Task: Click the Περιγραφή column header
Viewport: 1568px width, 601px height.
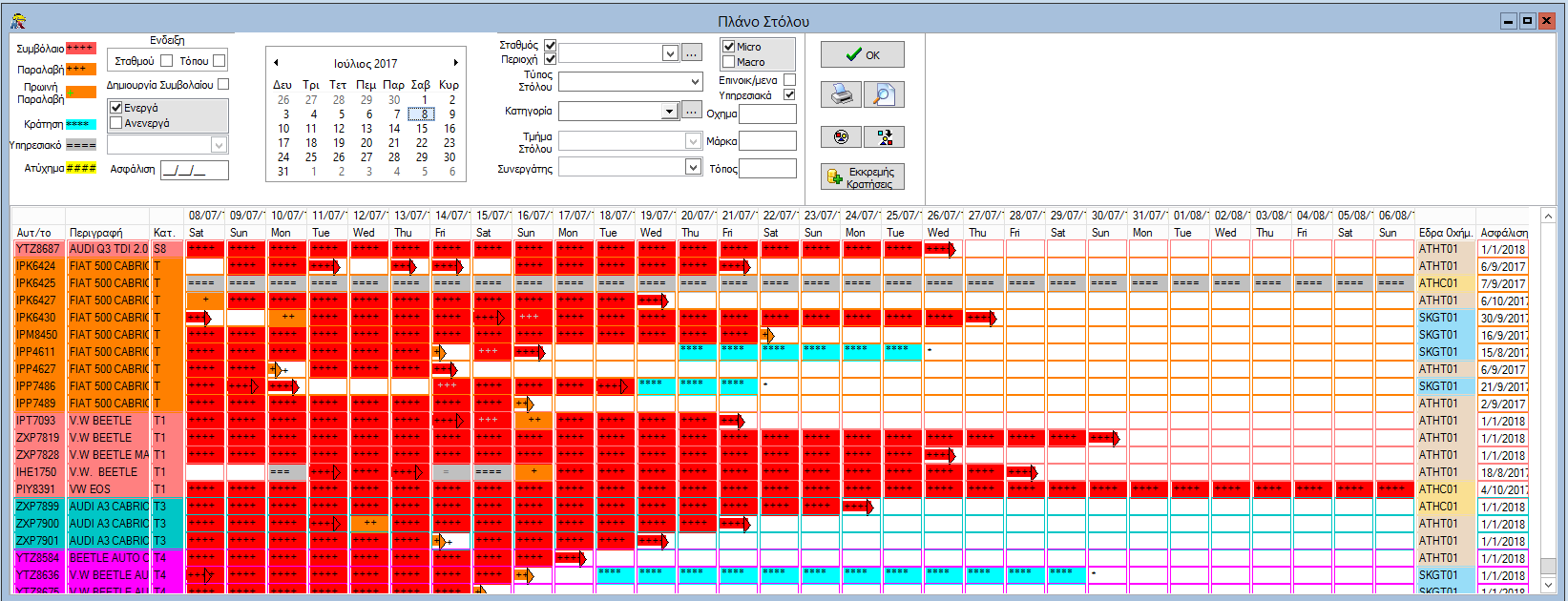Action: 108,233
